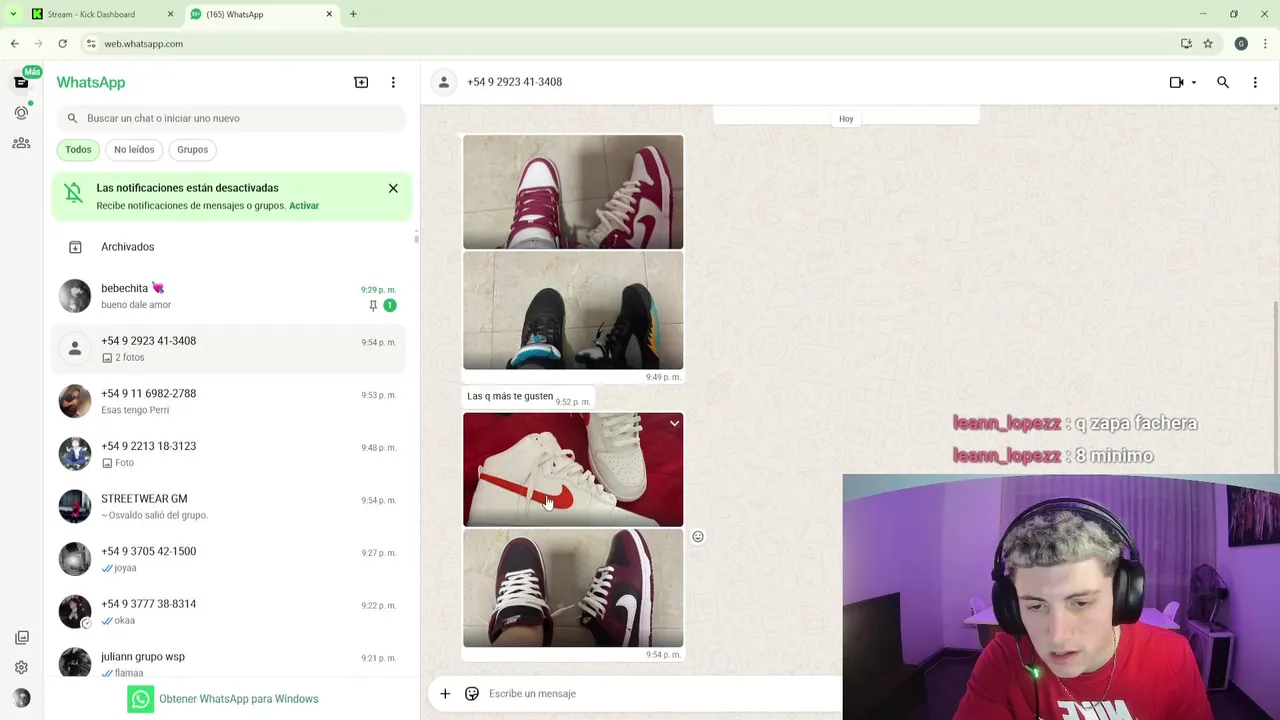This screenshot has height=720, width=1280.
Task: Open Chrome menu three dots
Action: (1265, 43)
